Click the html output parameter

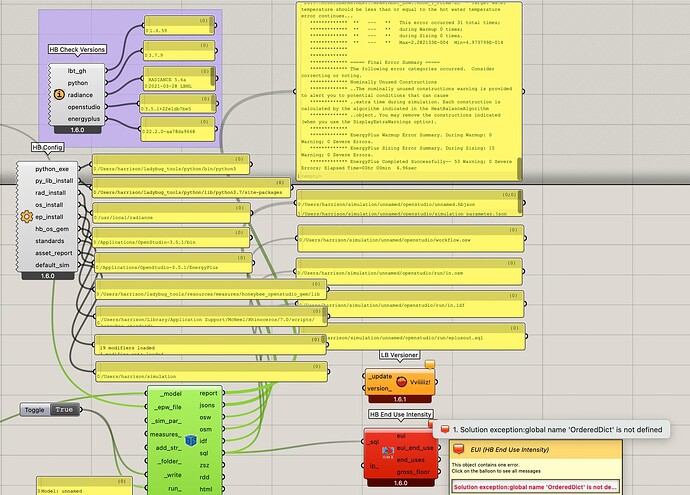coord(206,489)
